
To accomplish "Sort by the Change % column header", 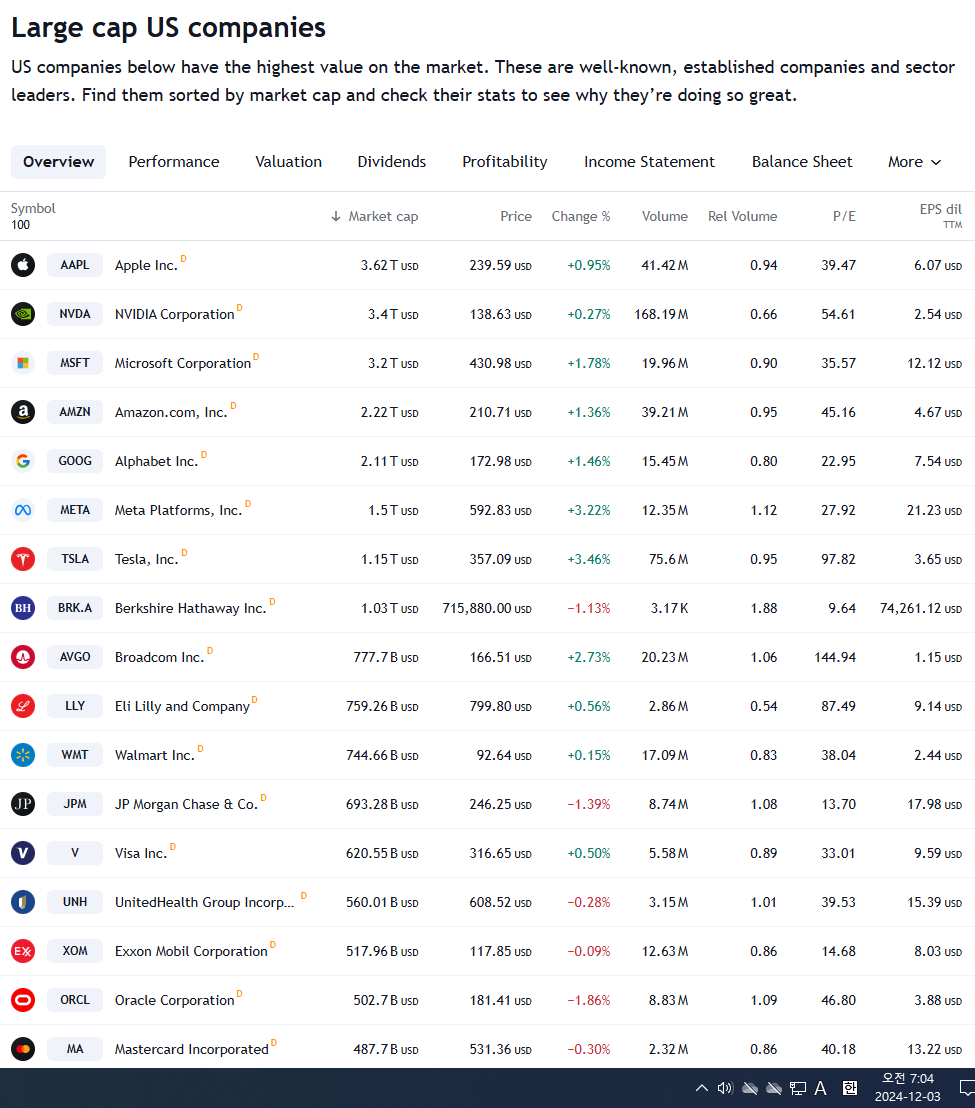I will [x=581, y=216].
